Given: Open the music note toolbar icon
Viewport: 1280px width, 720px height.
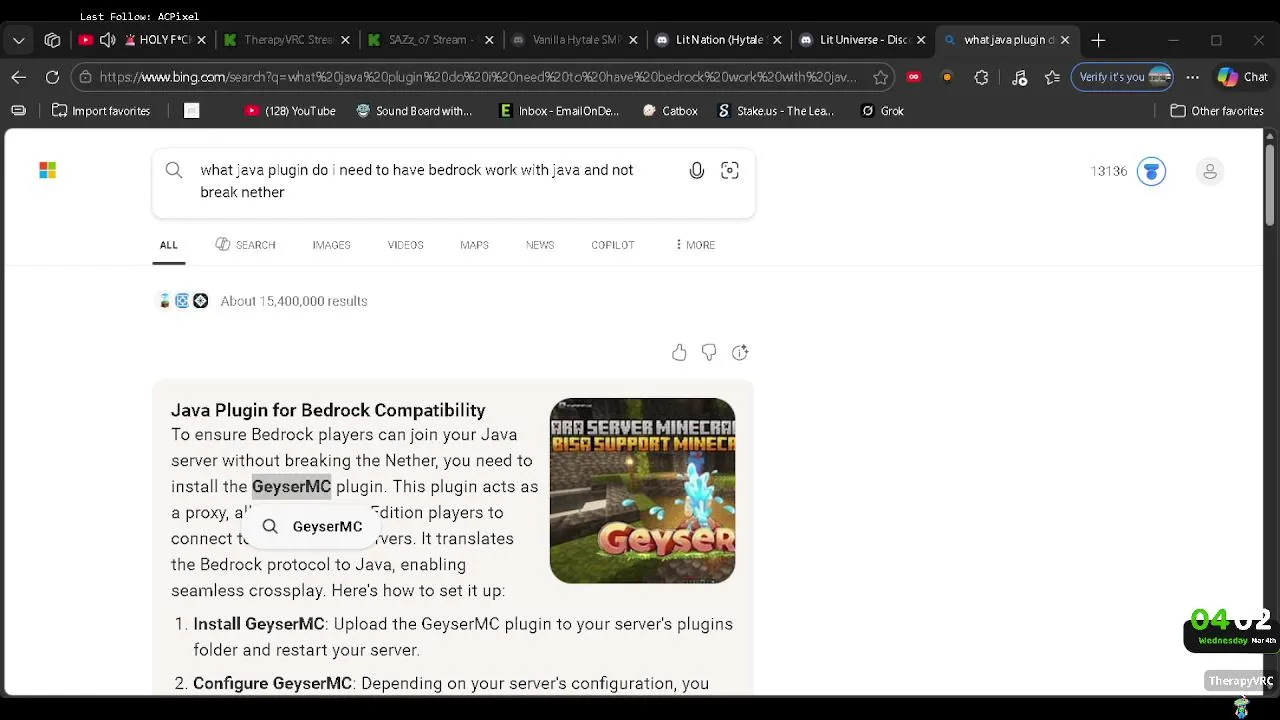Looking at the screenshot, I should (x=1019, y=77).
